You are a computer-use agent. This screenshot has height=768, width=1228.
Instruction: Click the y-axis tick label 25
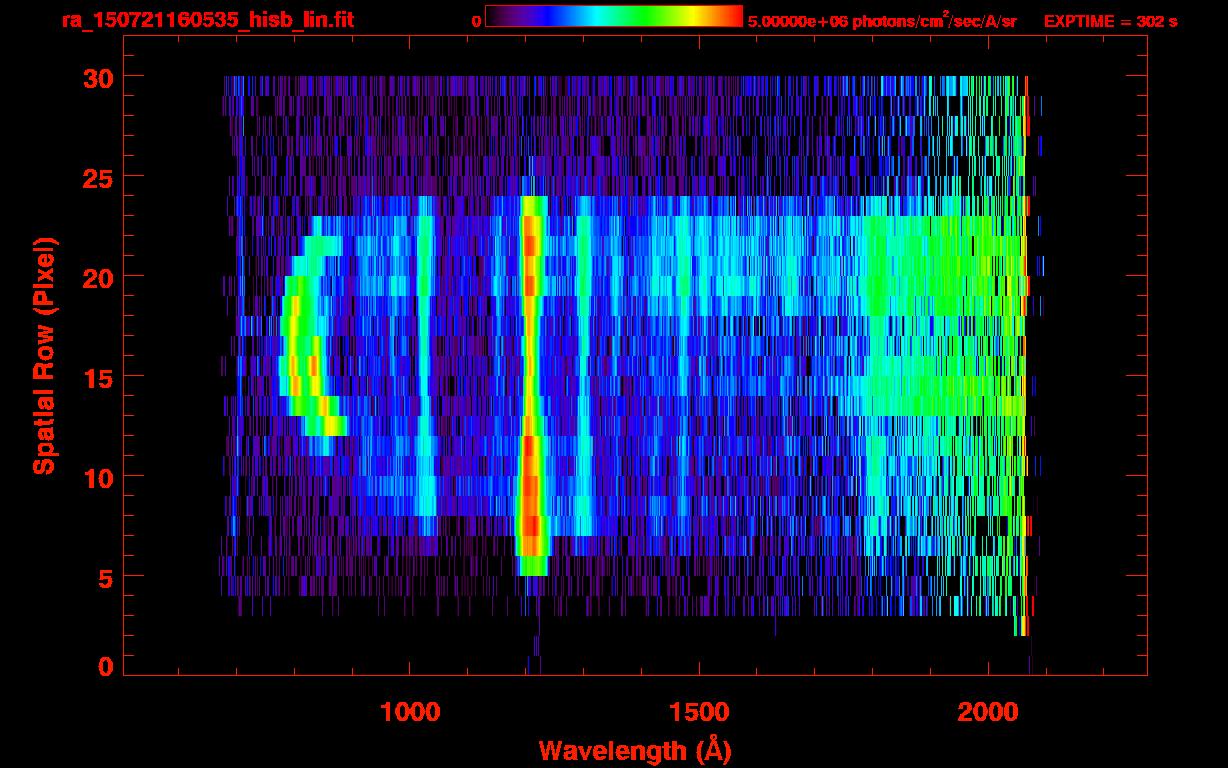coord(98,177)
